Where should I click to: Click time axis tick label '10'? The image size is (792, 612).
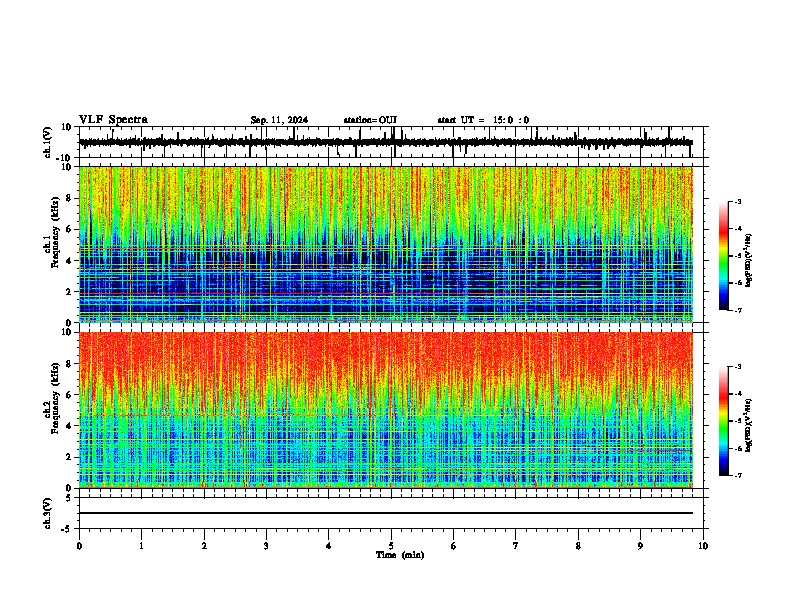703,546
